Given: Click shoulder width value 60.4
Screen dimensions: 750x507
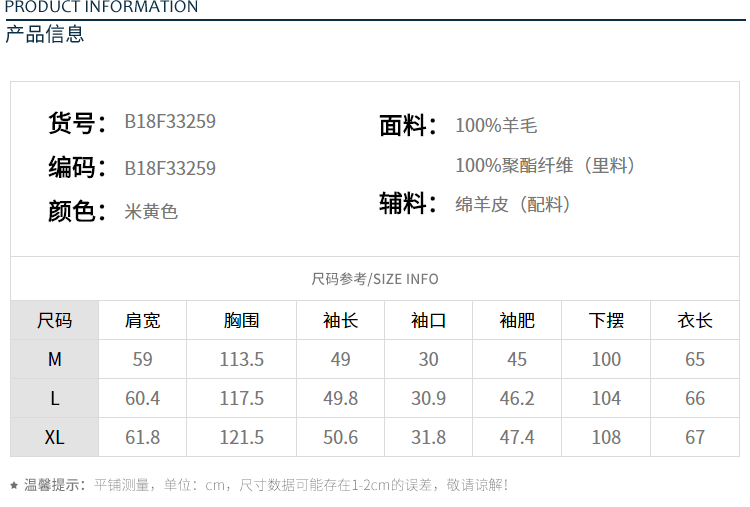Looking at the screenshot, I should click(143, 398).
